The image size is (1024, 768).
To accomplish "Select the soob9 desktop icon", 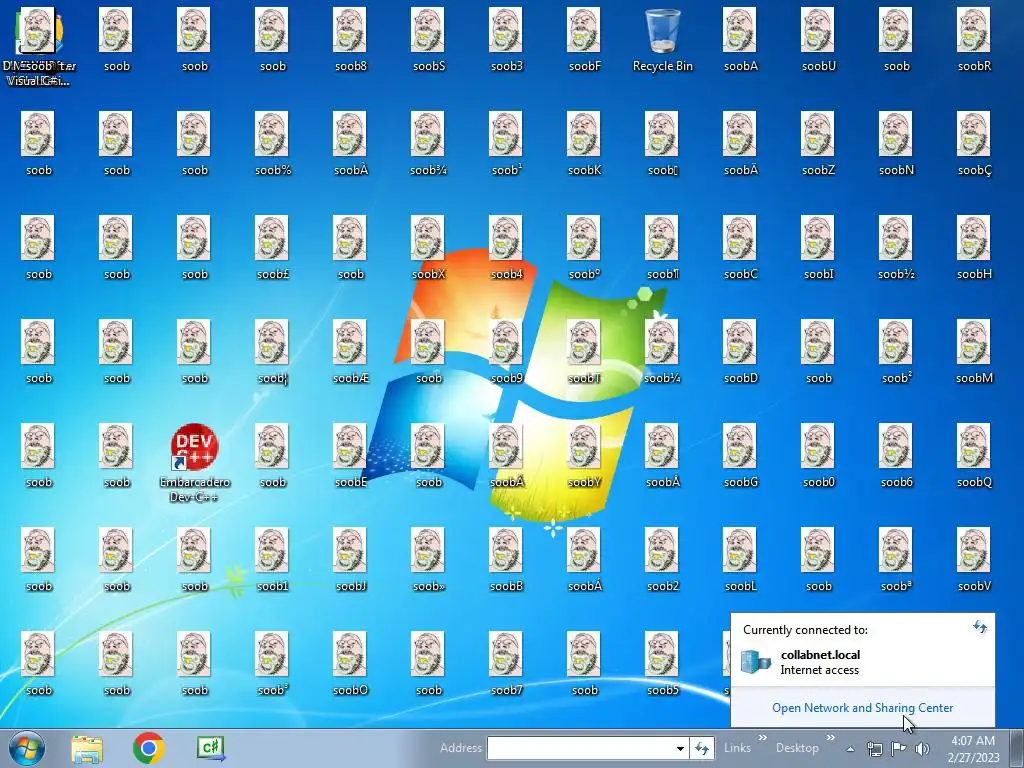I will (x=507, y=352).
